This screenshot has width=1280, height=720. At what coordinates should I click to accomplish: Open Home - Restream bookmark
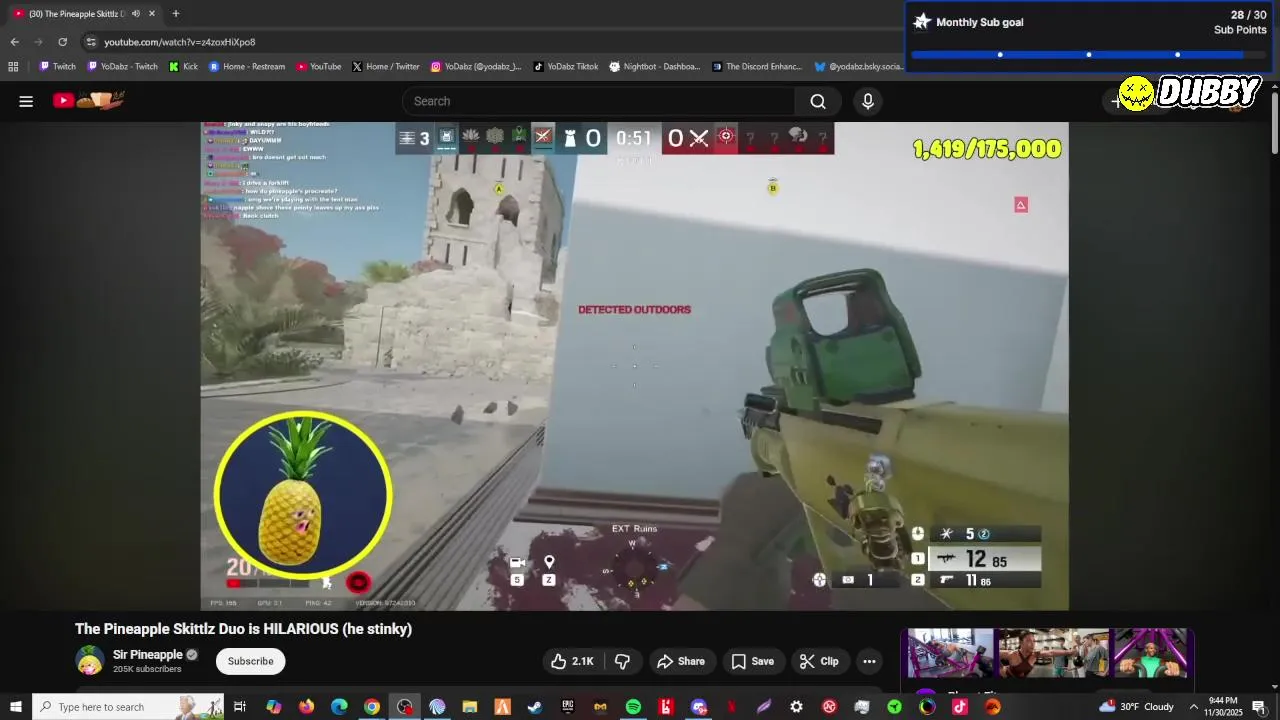point(247,67)
